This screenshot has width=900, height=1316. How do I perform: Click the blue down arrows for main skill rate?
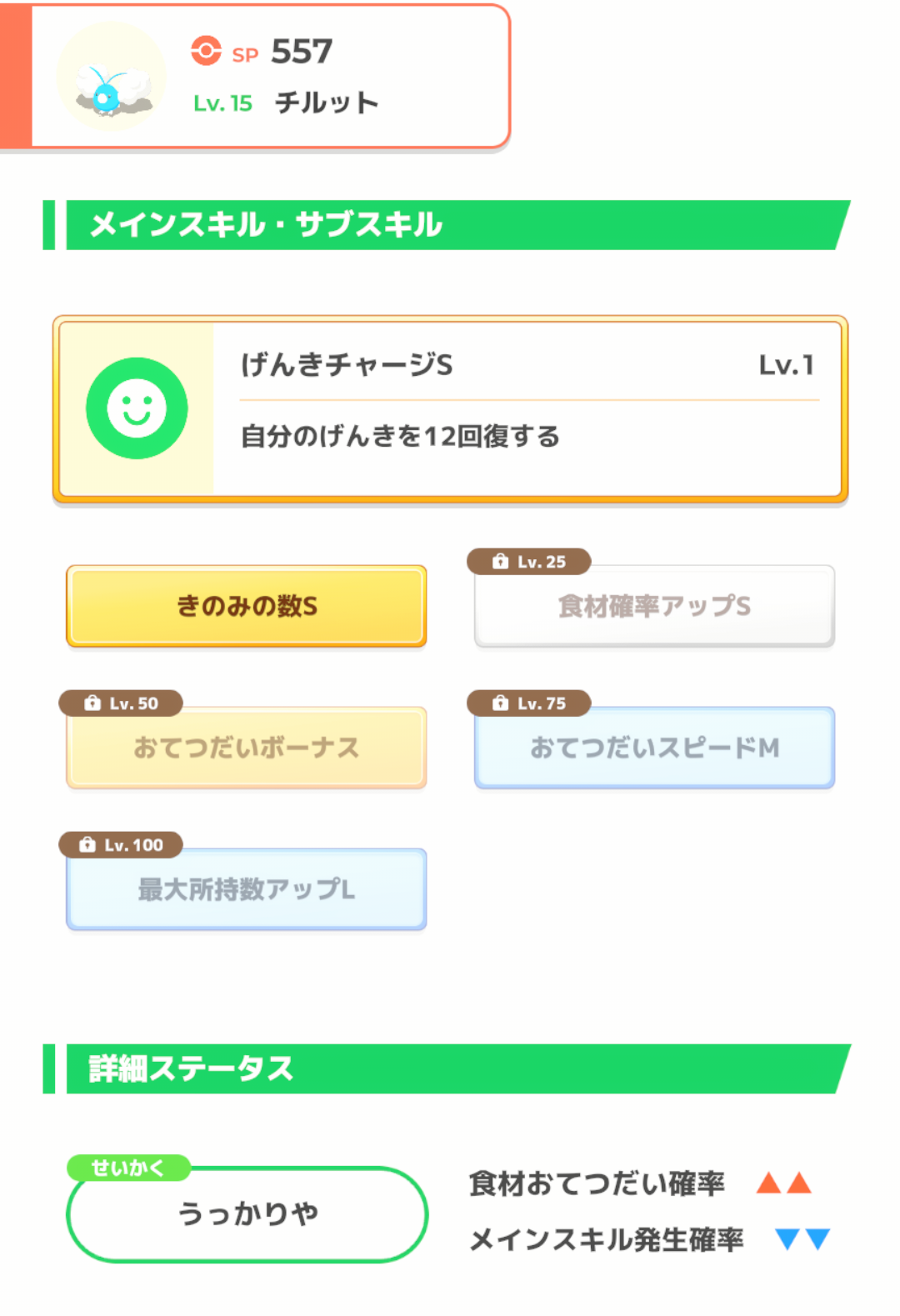point(802,1239)
